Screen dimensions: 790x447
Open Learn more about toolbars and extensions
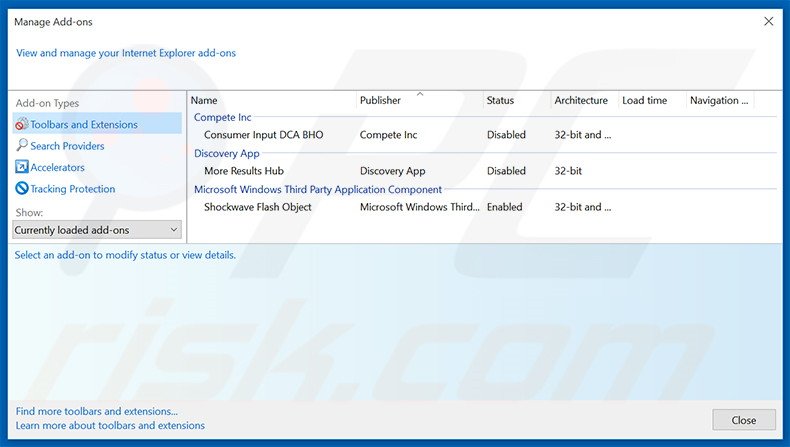(x=110, y=425)
